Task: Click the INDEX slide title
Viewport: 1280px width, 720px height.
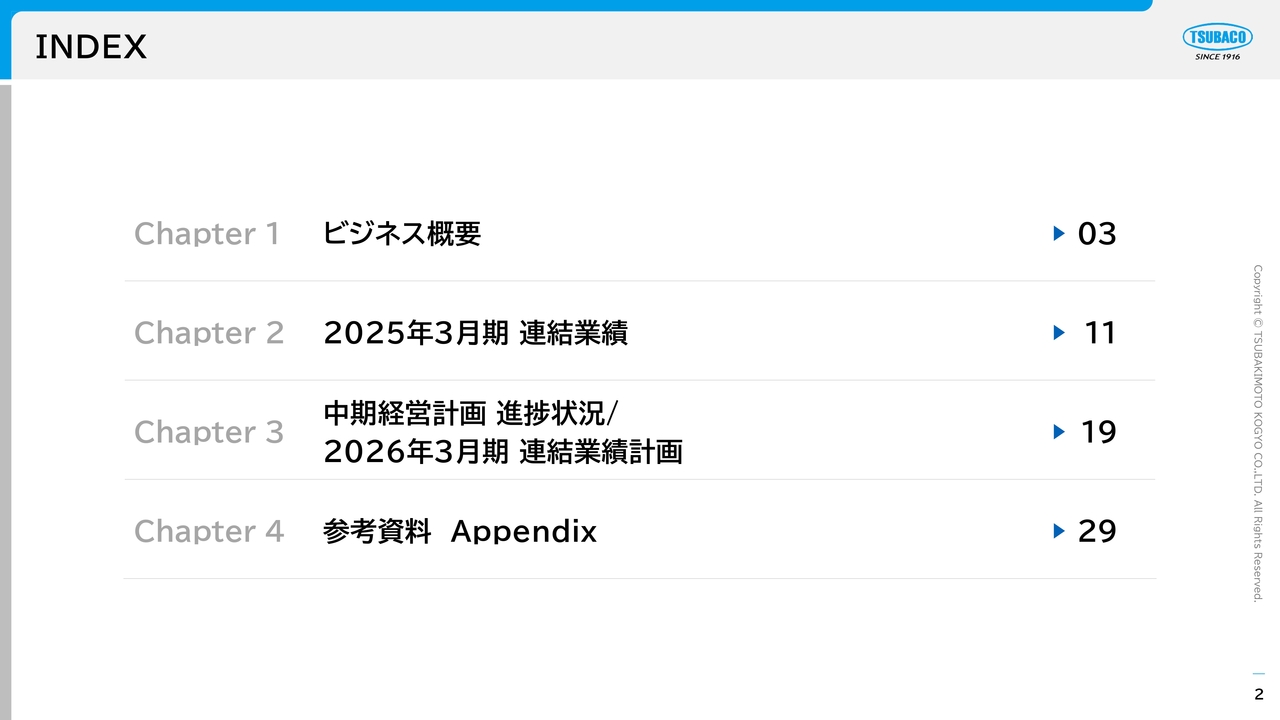Action: (91, 46)
